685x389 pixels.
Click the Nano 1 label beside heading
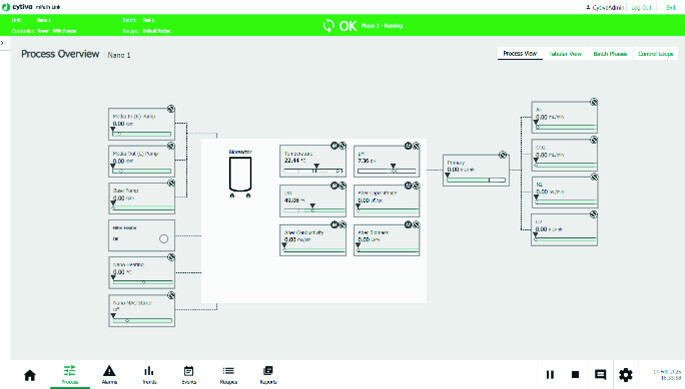pyautogui.click(x=119, y=55)
